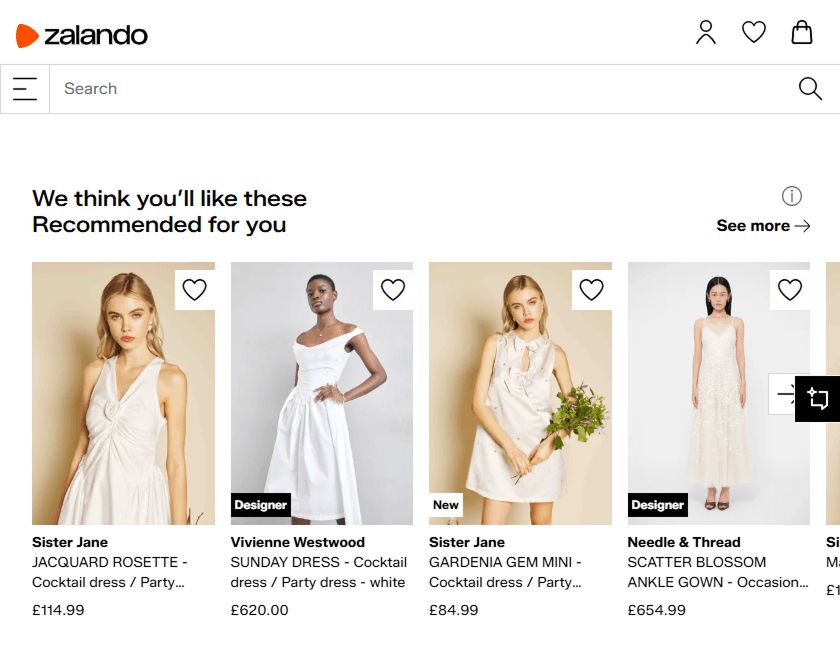Open the wishlist heart icon in the header
The image size is (840, 651).
pyautogui.click(x=754, y=32)
